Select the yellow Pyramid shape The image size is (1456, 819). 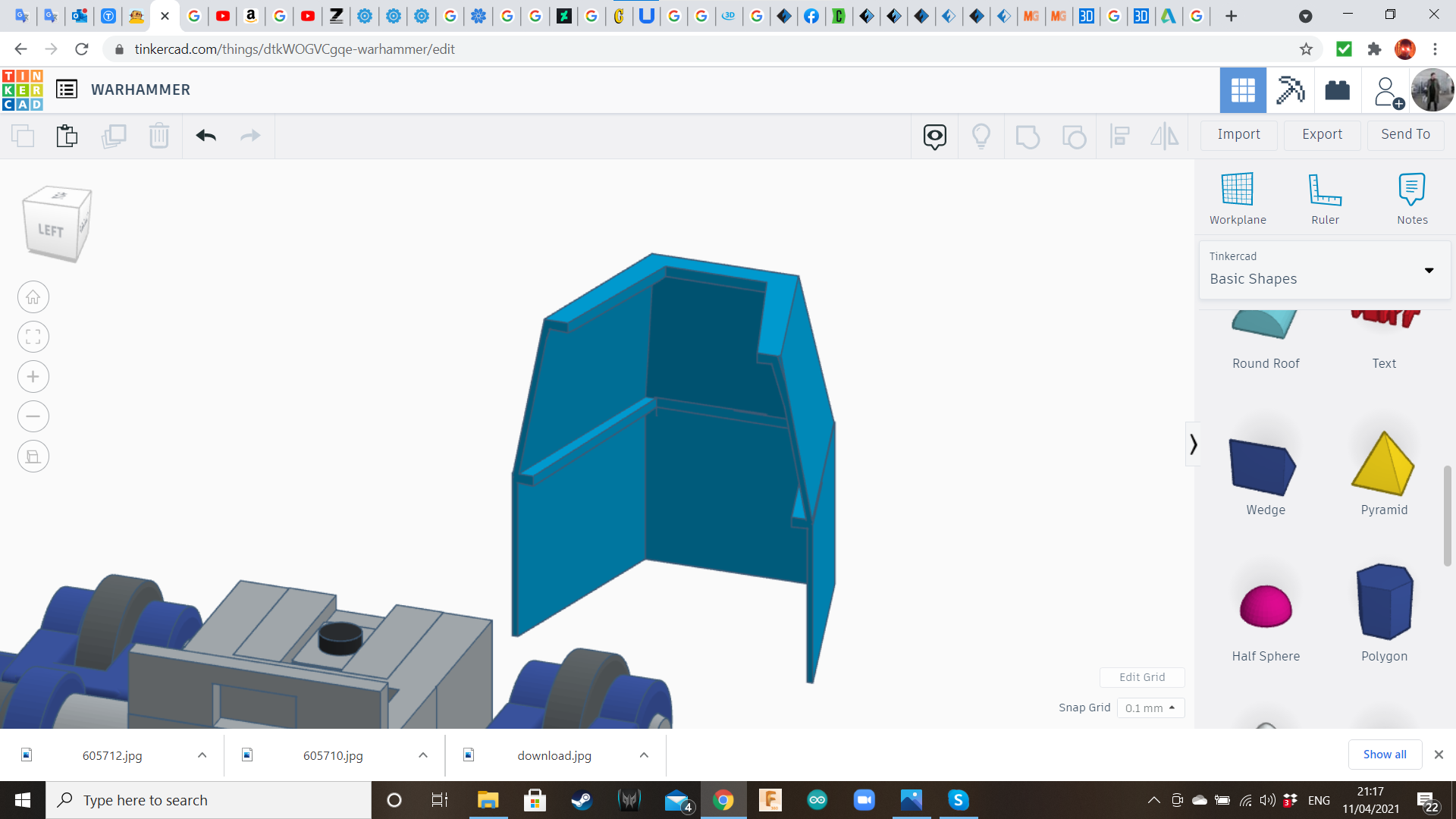click(1383, 464)
